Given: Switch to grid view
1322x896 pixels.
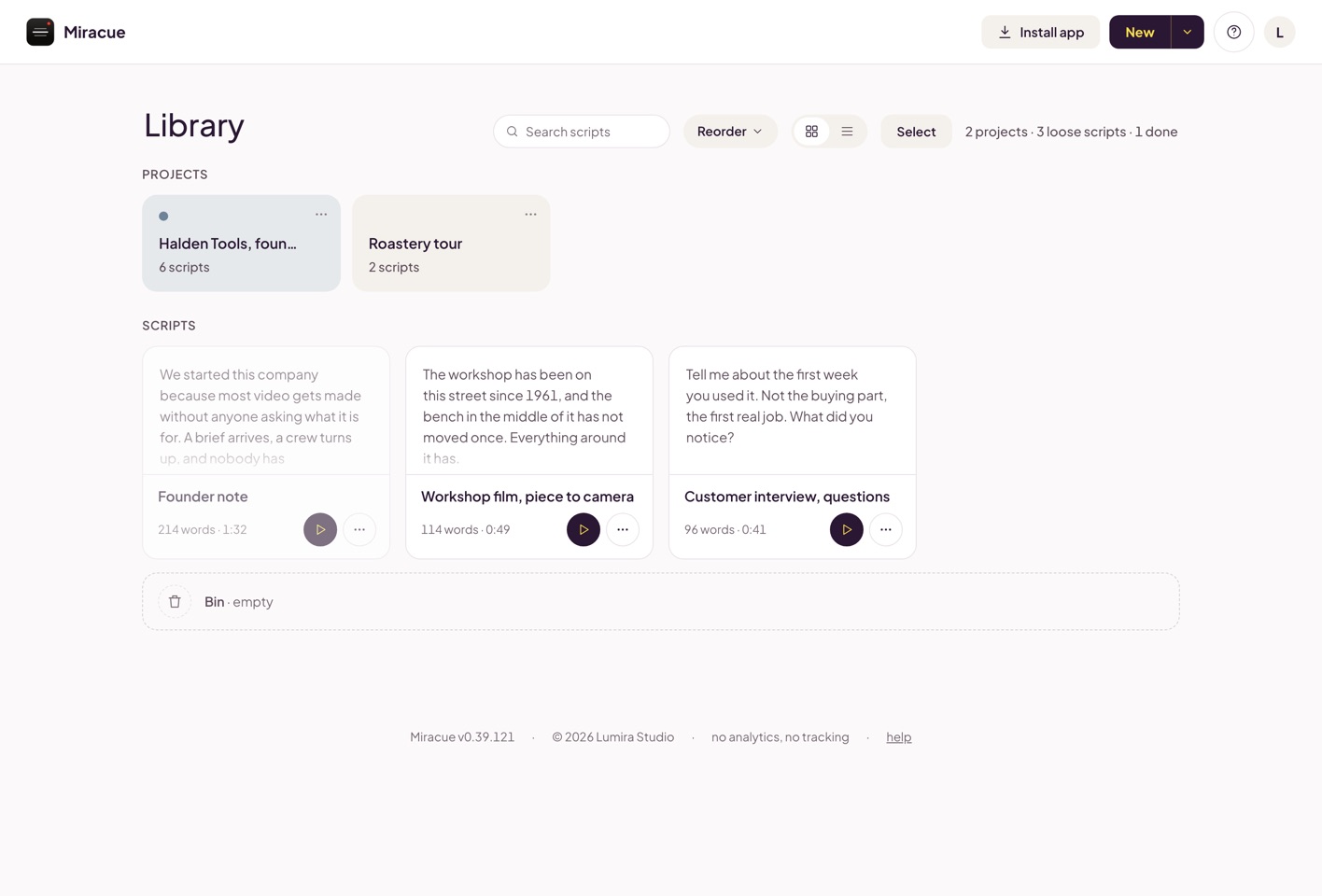Looking at the screenshot, I should 811,132.
